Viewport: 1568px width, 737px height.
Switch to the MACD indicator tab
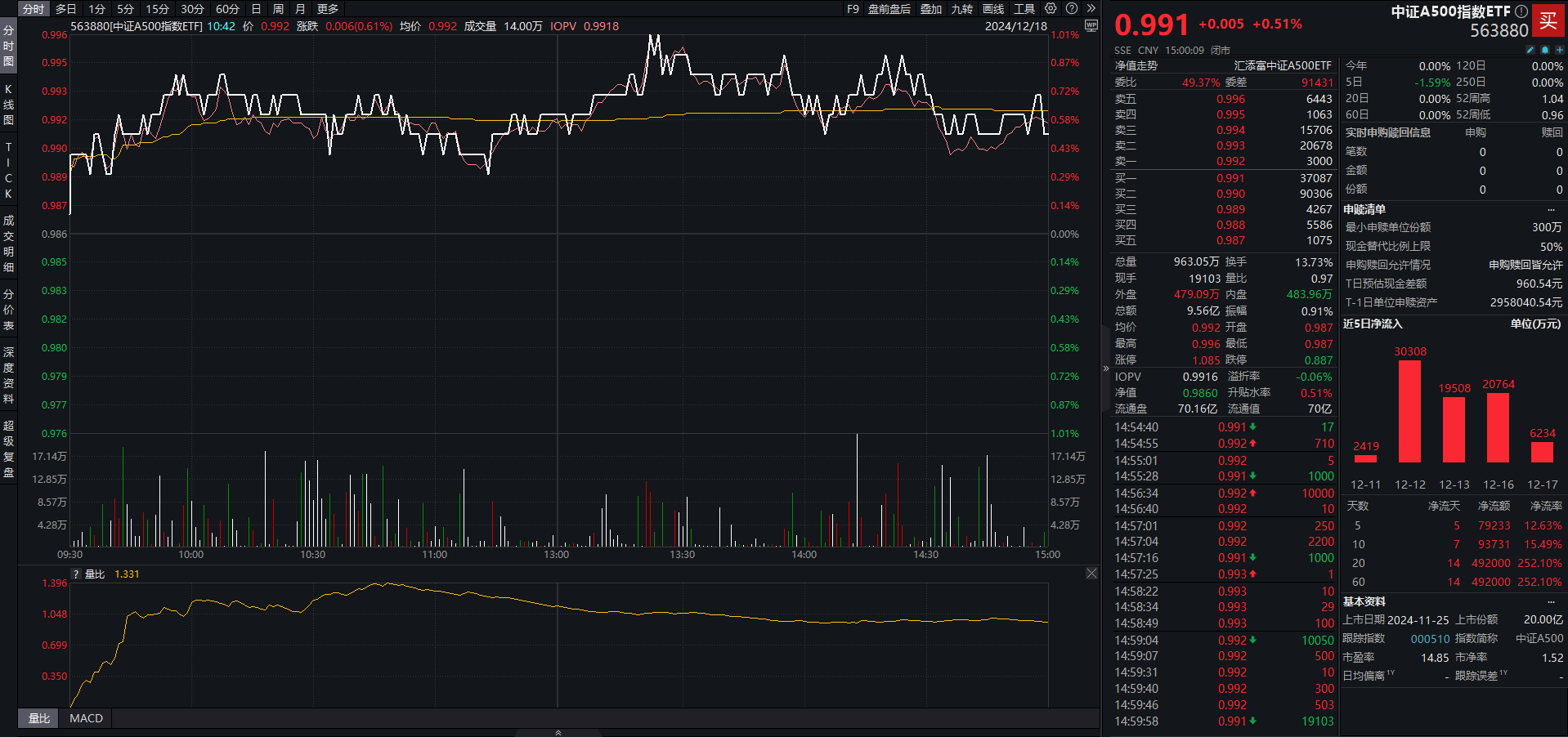coord(86,718)
